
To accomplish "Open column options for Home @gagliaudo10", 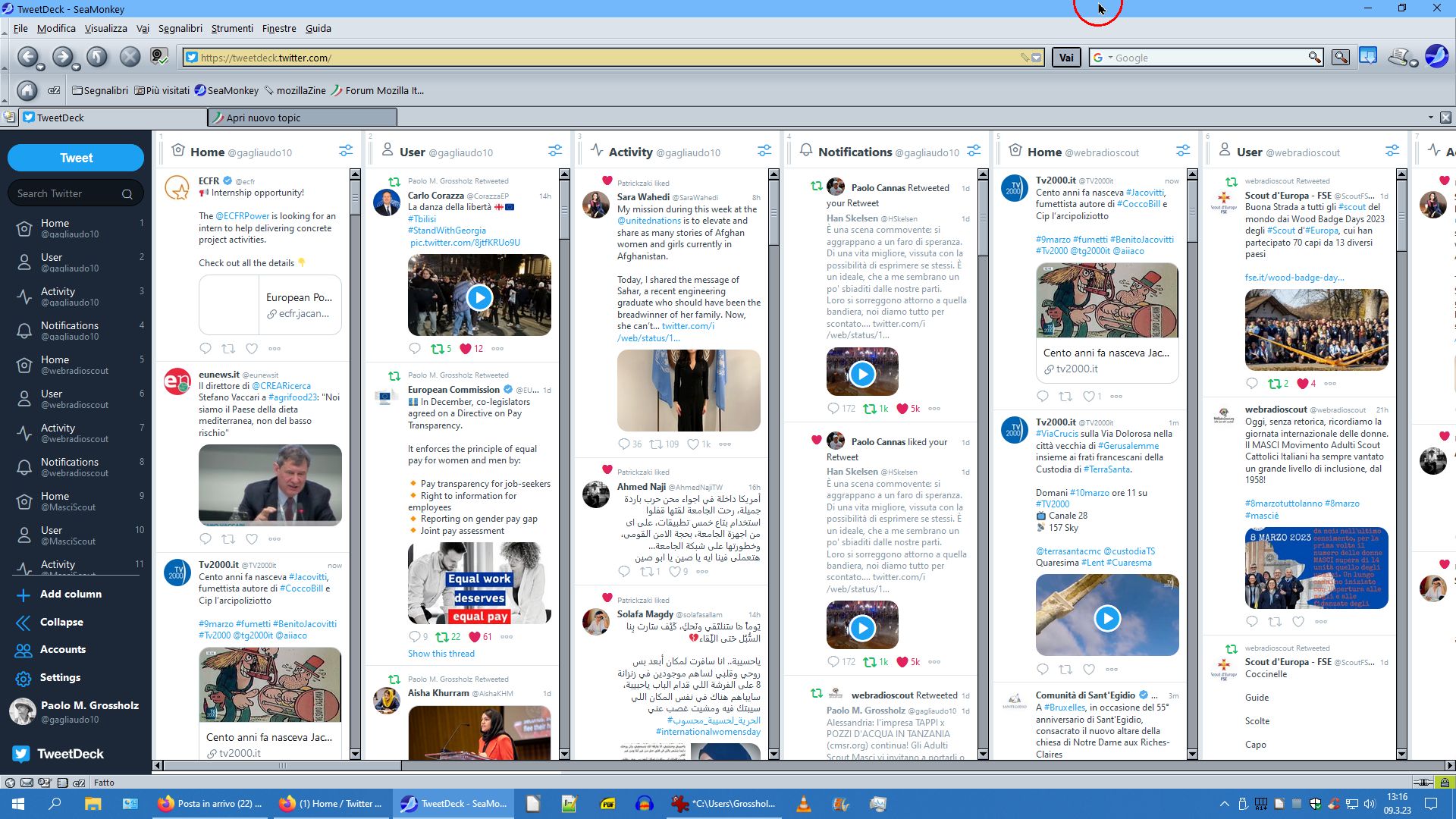I will pyautogui.click(x=346, y=151).
